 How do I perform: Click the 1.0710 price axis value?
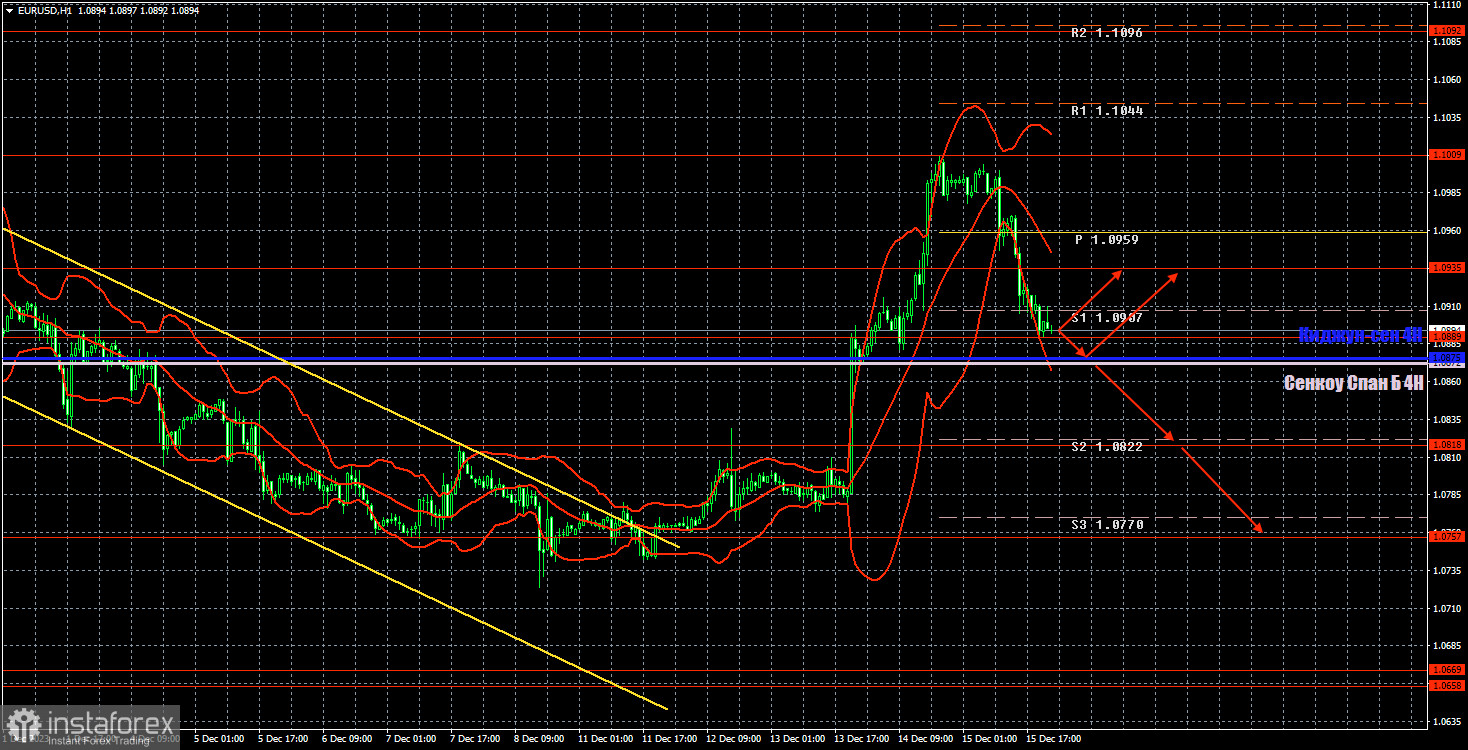[1448, 608]
